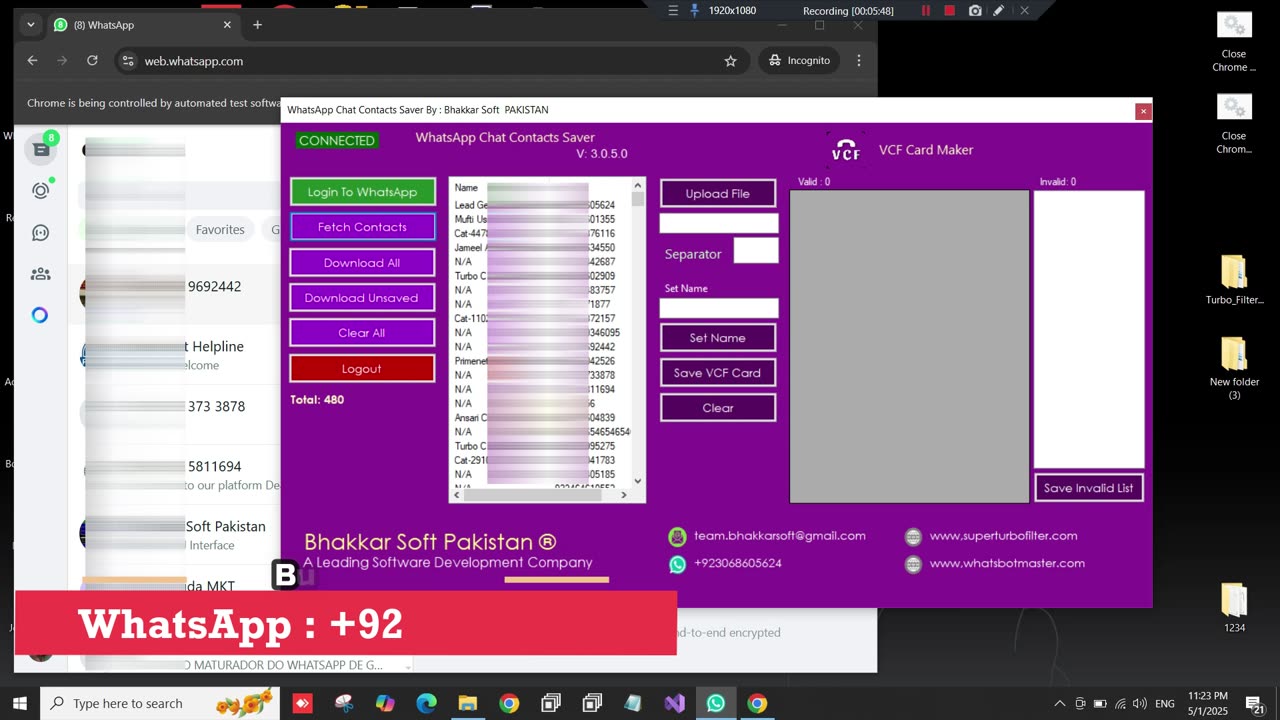1280x720 pixels.
Task: Open Visual Studio from the taskbar
Action: tap(674, 703)
